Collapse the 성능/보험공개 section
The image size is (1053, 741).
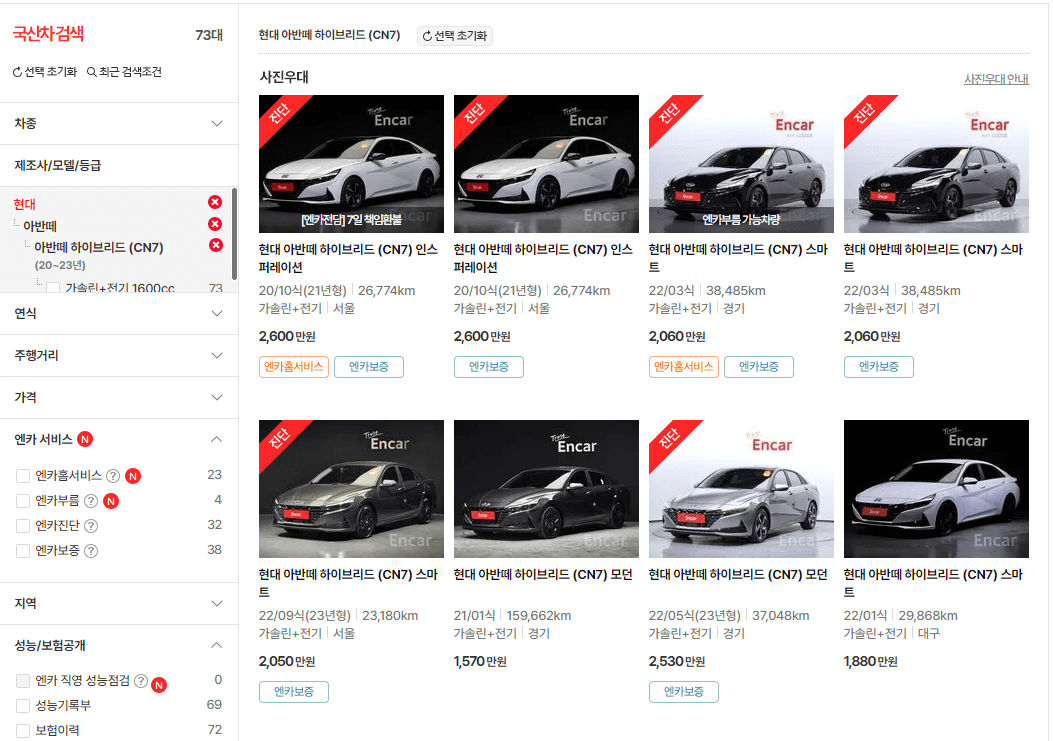coord(216,646)
